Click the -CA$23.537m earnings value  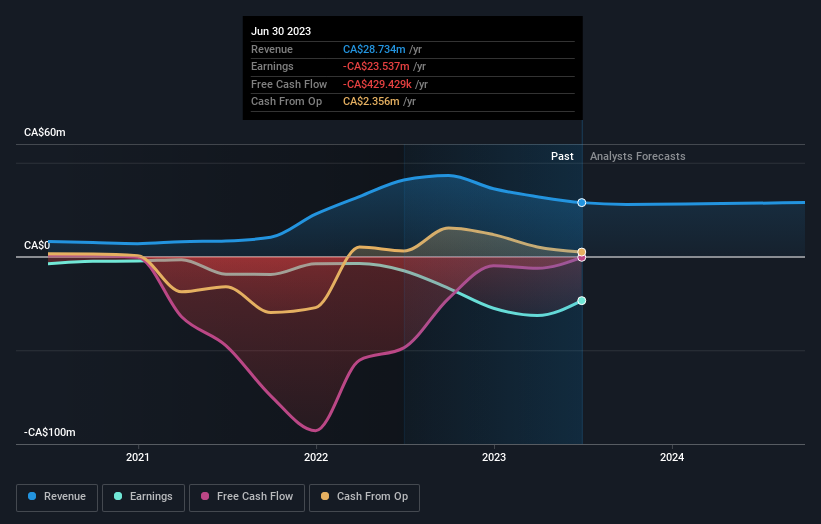[x=376, y=66]
